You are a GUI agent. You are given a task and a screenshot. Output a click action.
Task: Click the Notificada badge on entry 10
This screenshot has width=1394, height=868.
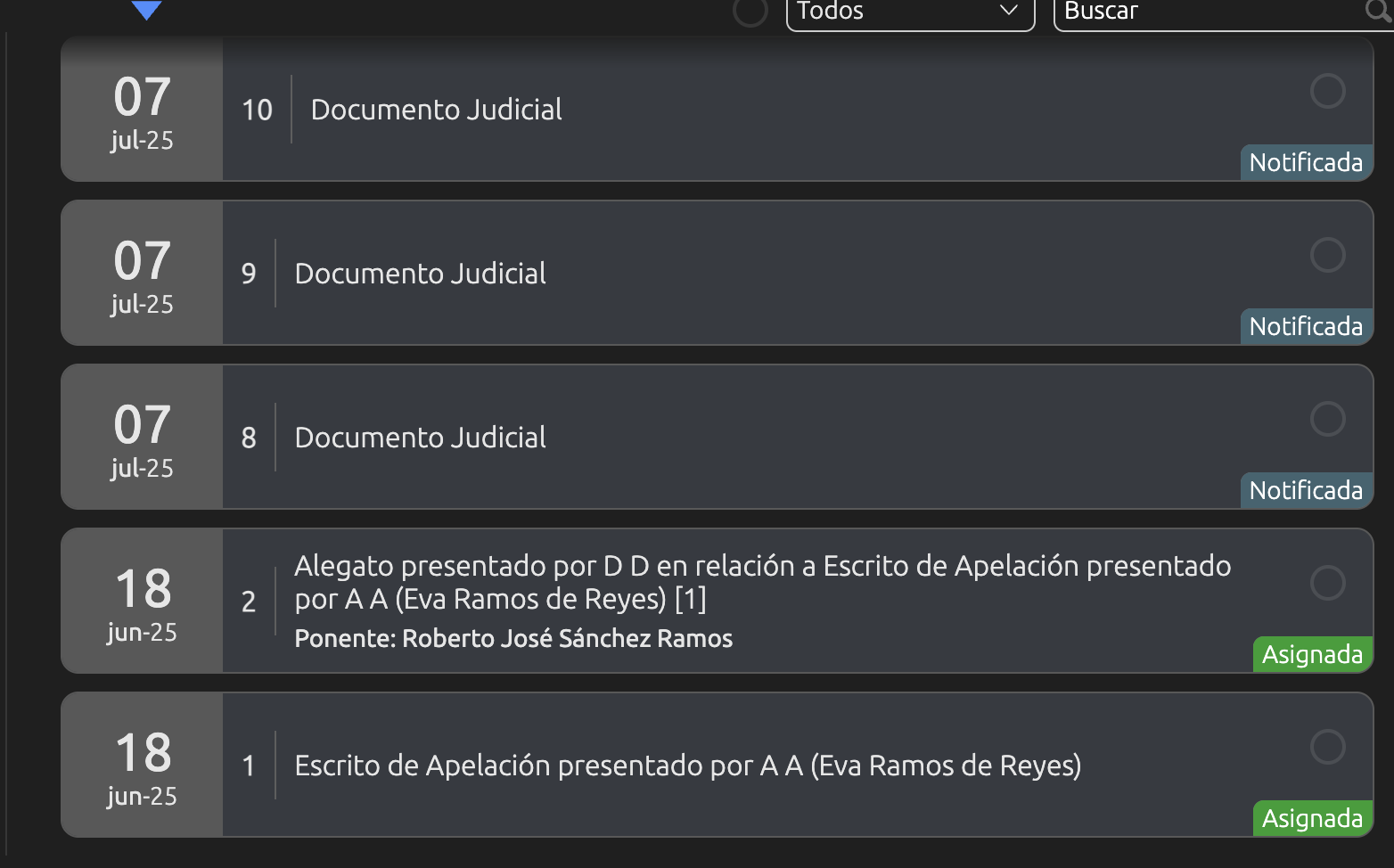point(1306,163)
